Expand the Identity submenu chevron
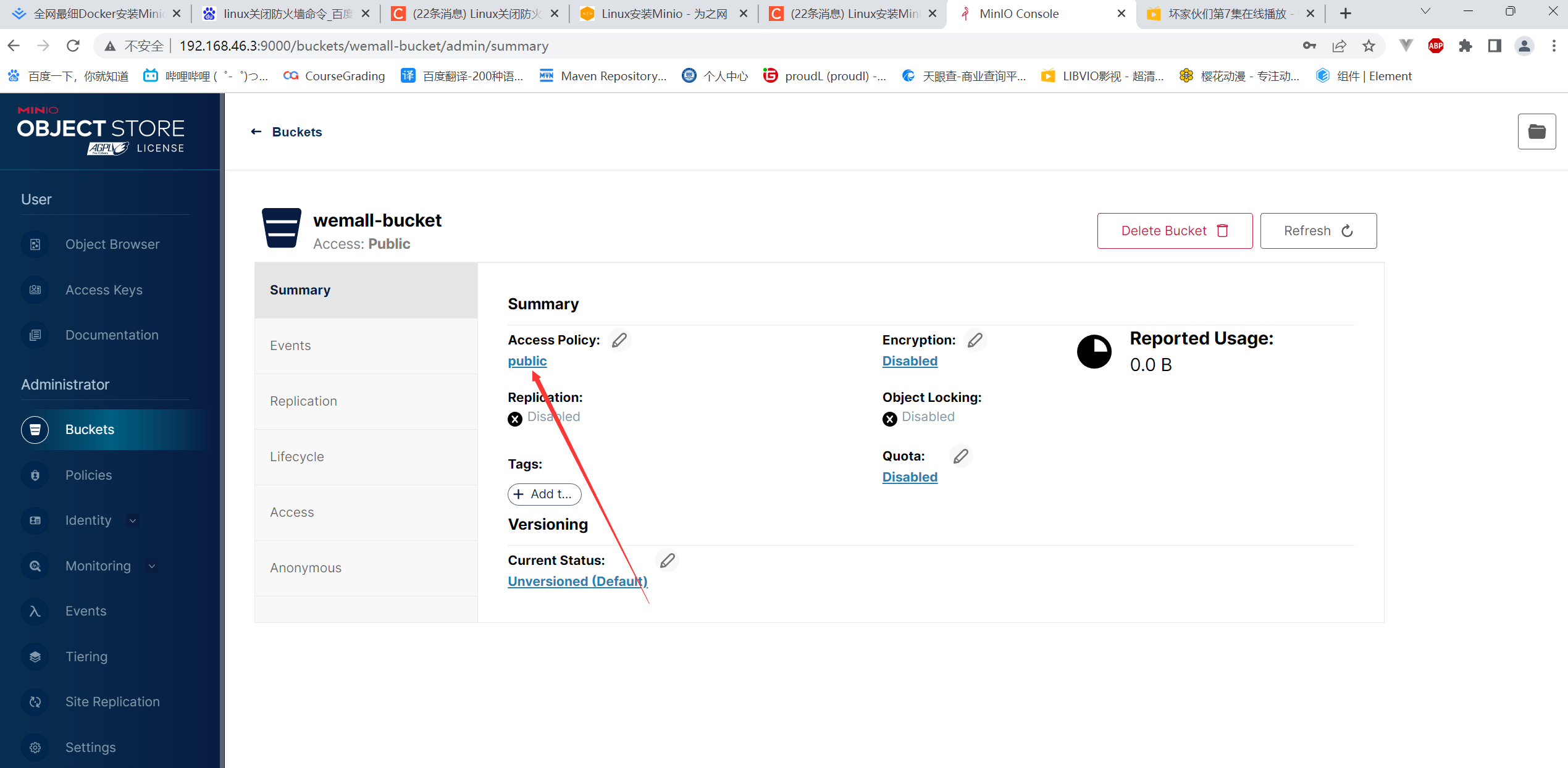 pos(133,520)
